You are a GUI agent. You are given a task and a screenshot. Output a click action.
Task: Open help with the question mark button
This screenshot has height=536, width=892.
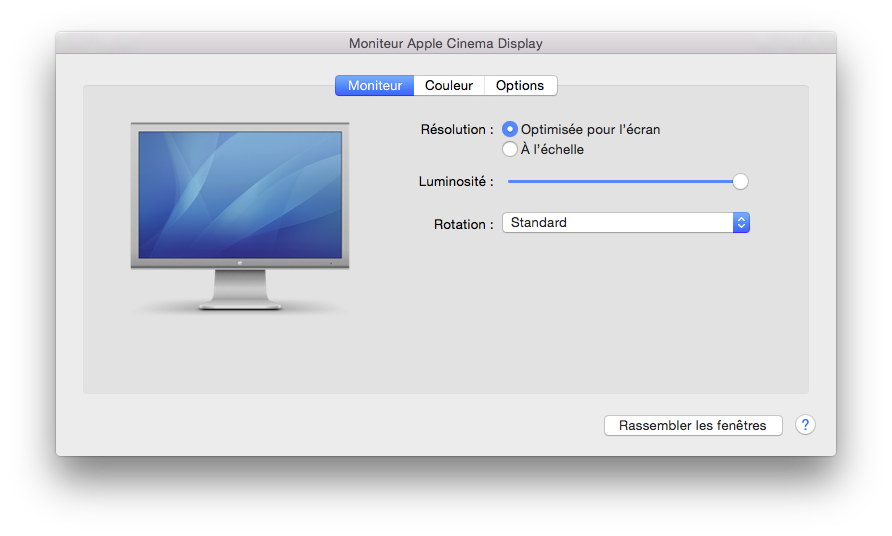pos(805,424)
